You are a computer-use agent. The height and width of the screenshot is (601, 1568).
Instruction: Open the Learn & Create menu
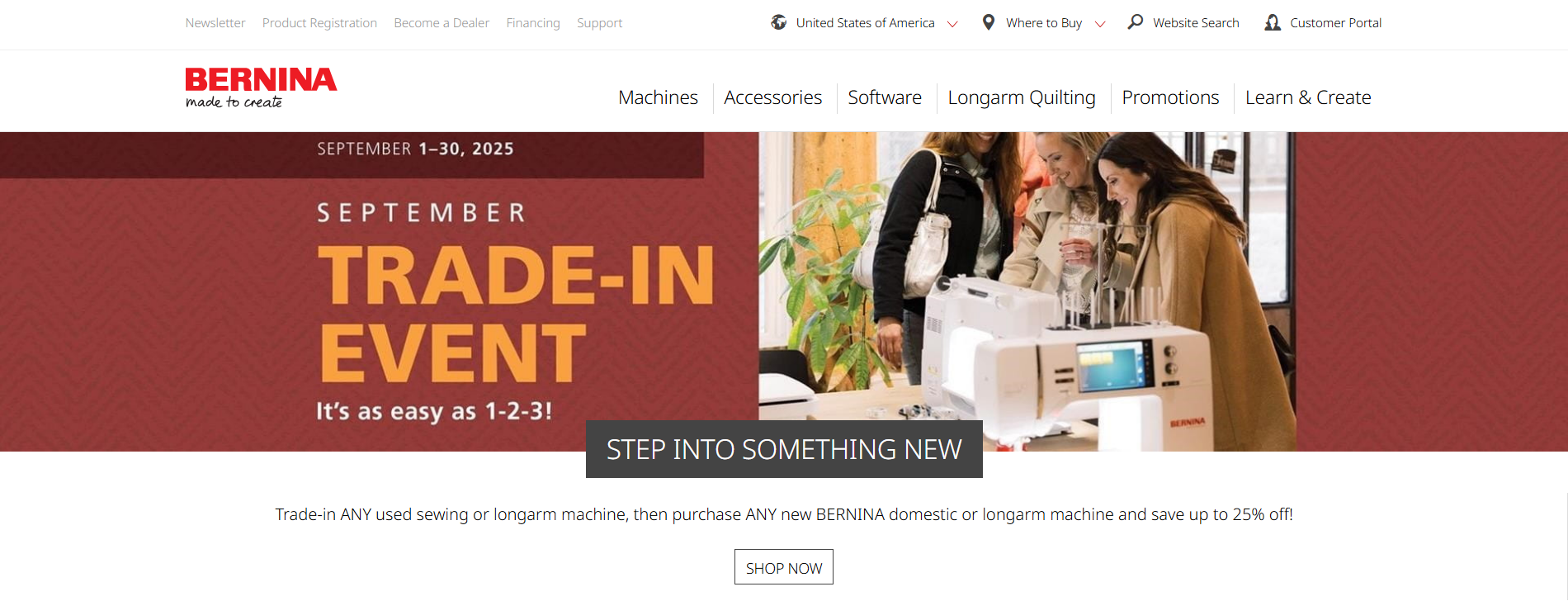click(x=1308, y=97)
